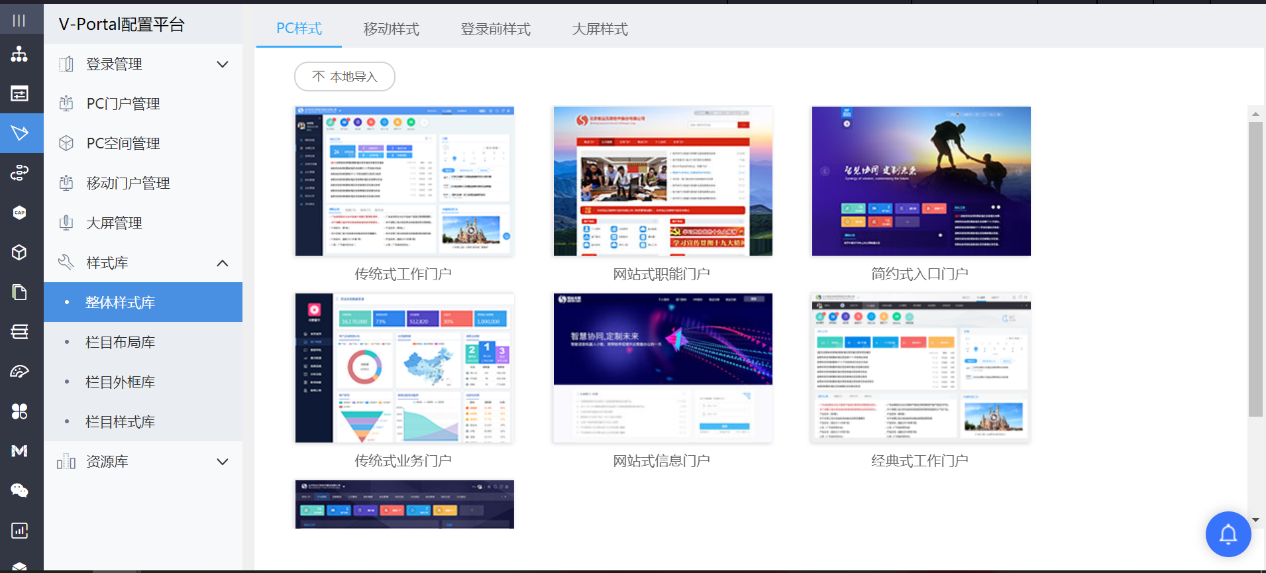The width and height of the screenshot is (1266, 573).
Task: Click the CAP hexagon icon
Action: pos(19,212)
